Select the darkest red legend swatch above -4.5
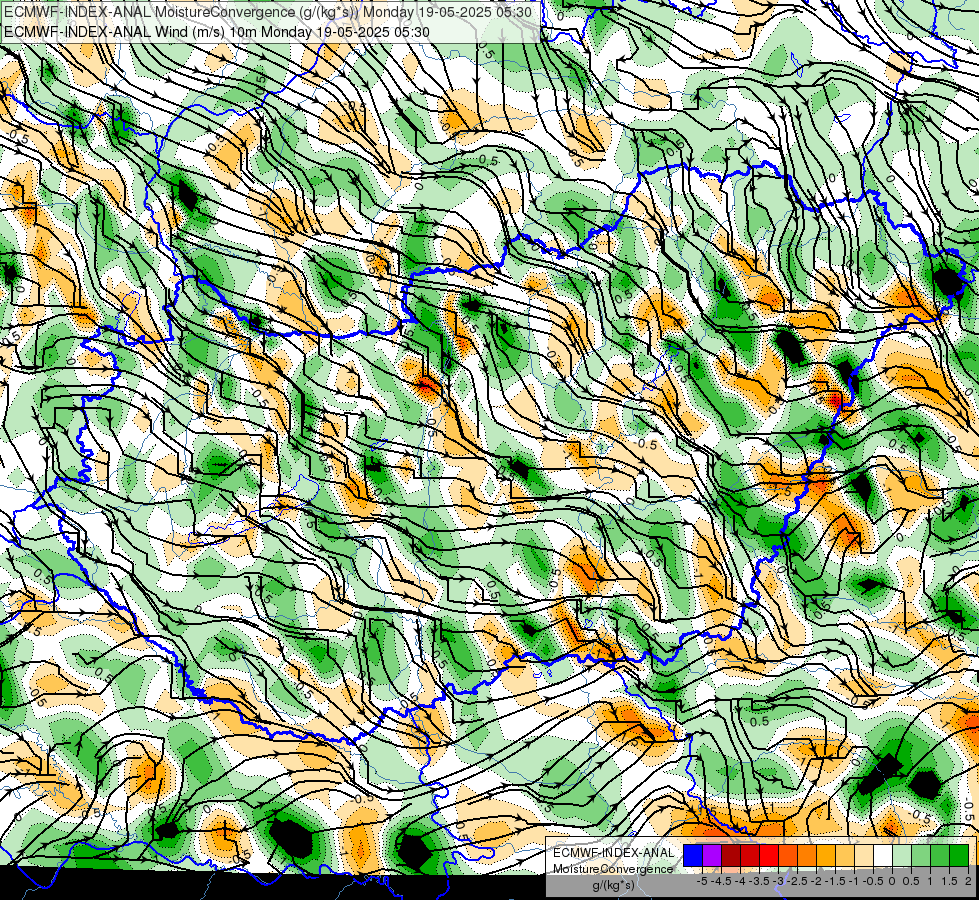Screen dimensions: 979x900 coord(731,855)
